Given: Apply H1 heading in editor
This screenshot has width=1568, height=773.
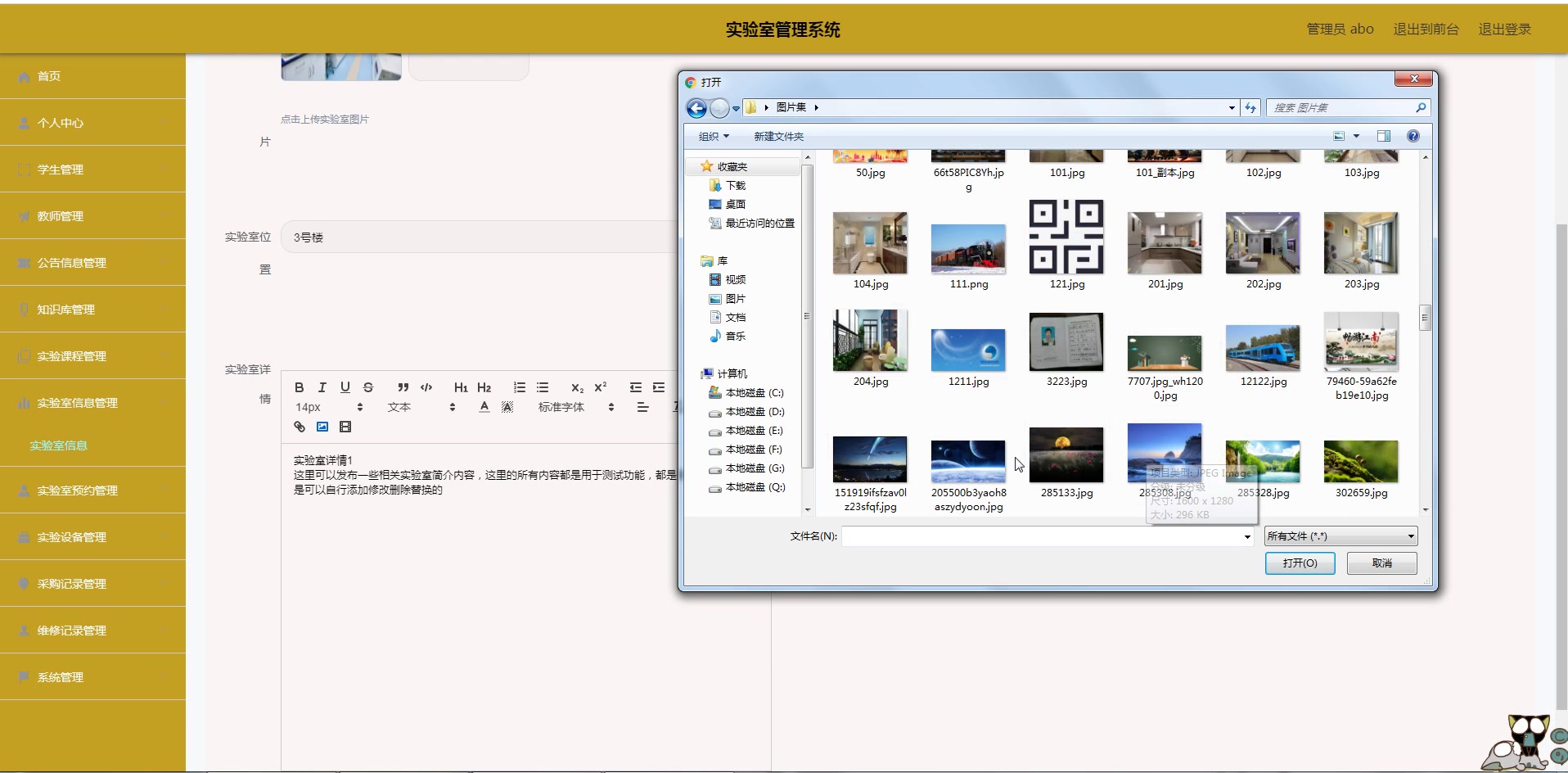Looking at the screenshot, I should point(461,387).
